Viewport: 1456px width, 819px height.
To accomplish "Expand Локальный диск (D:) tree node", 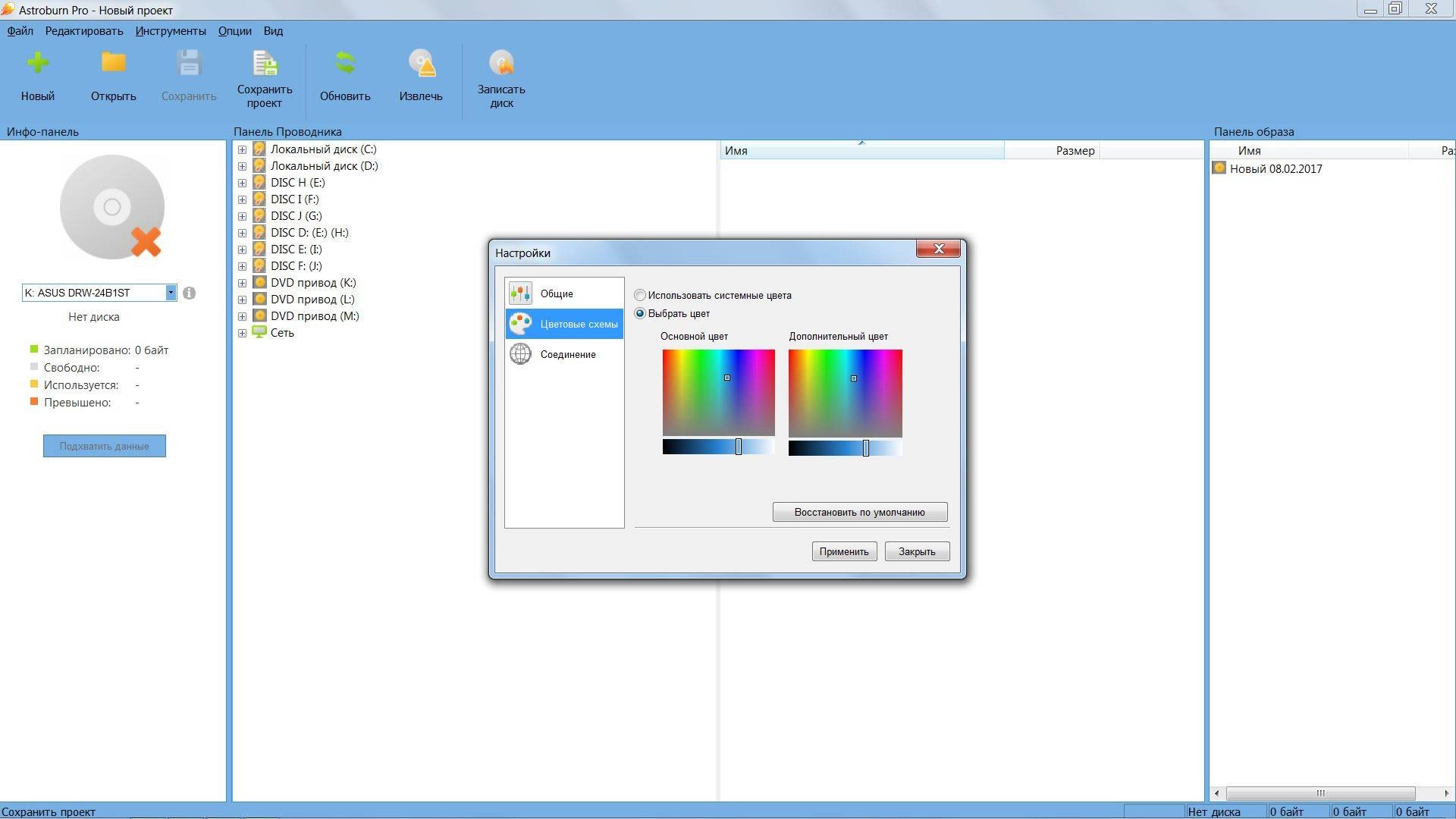I will 242,167.
